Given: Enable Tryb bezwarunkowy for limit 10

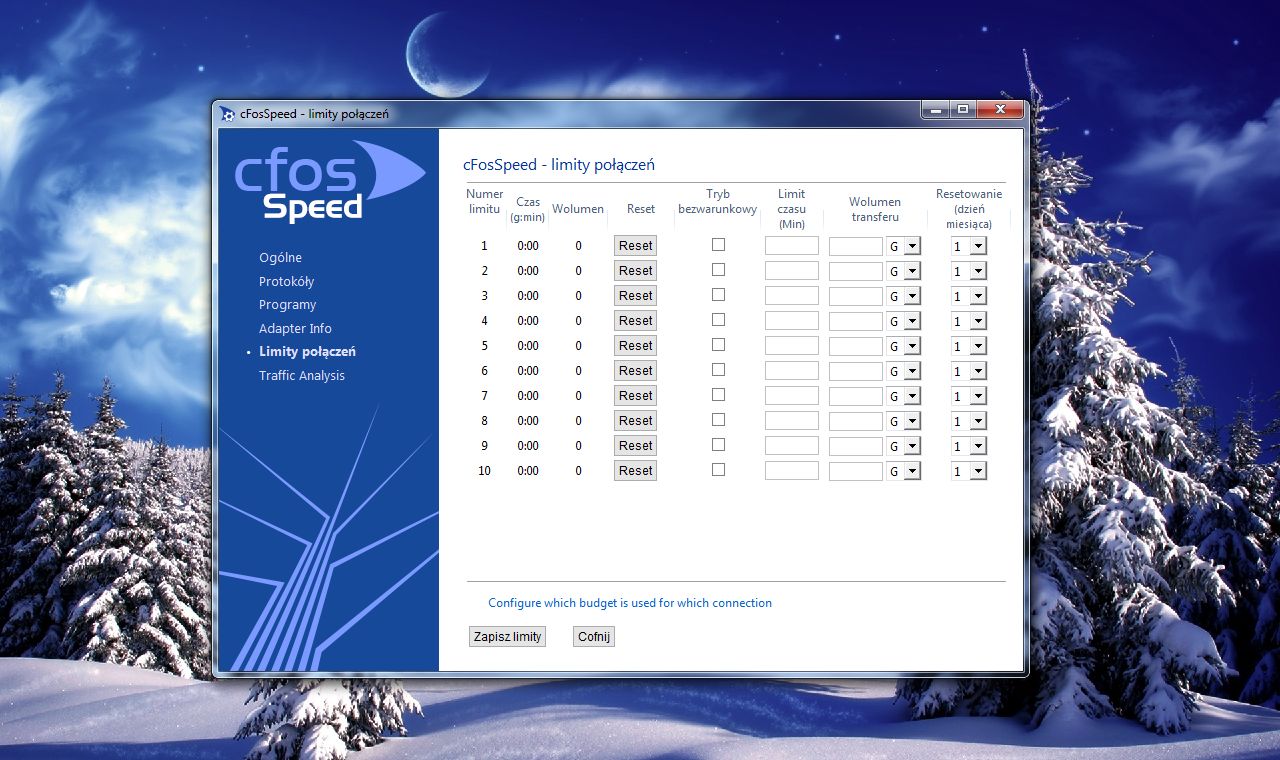Looking at the screenshot, I should pyautogui.click(x=718, y=470).
